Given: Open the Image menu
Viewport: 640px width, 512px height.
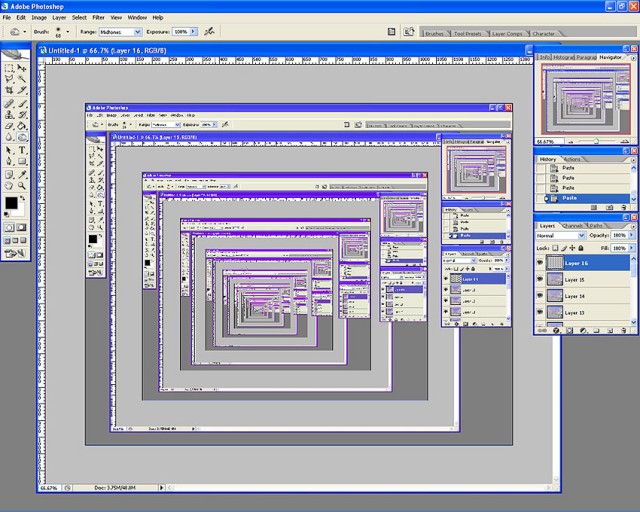Looking at the screenshot, I should (x=39, y=18).
